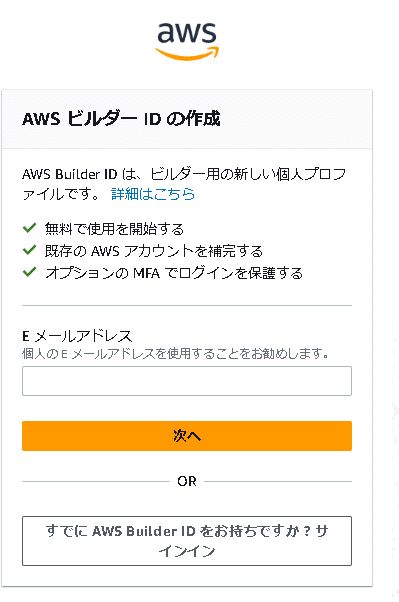Open the 詳細はこちら link
Viewport: 399px width, 602px height.
tap(153, 194)
